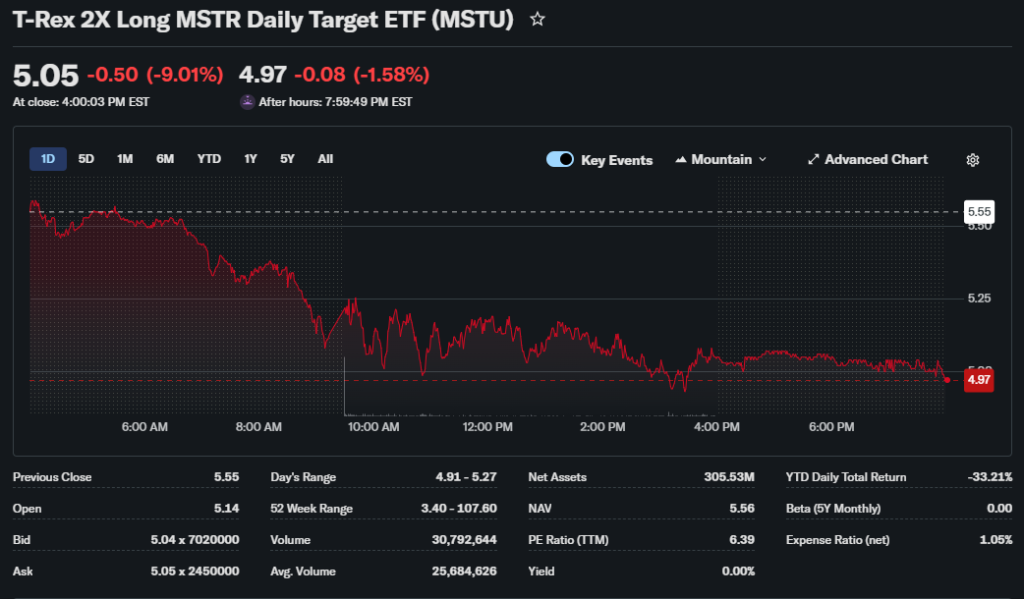Select the 1D time range tab

(47, 159)
